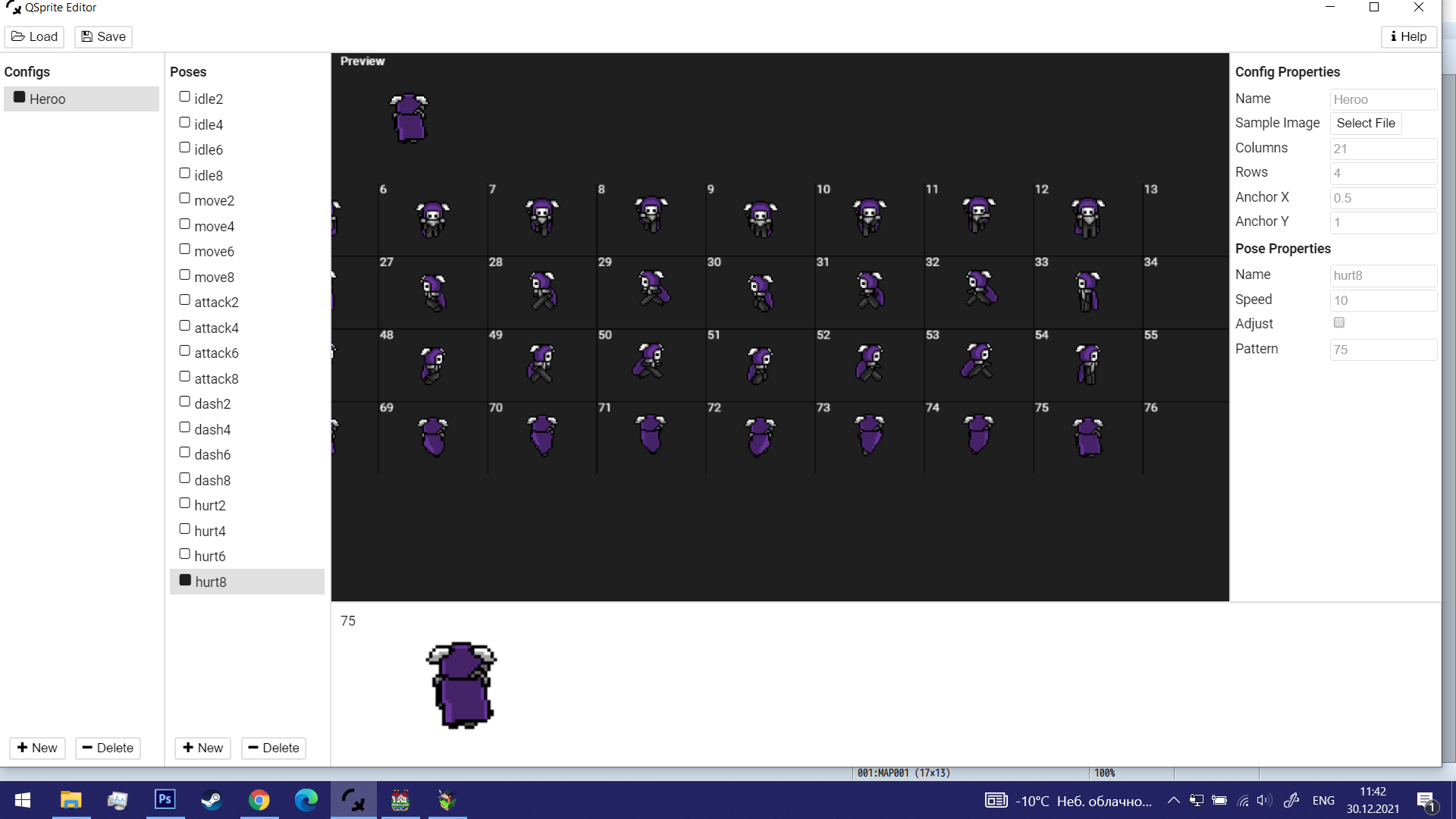The image size is (1456, 819).
Task: Select the idle8 pose label
Action: point(209,175)
